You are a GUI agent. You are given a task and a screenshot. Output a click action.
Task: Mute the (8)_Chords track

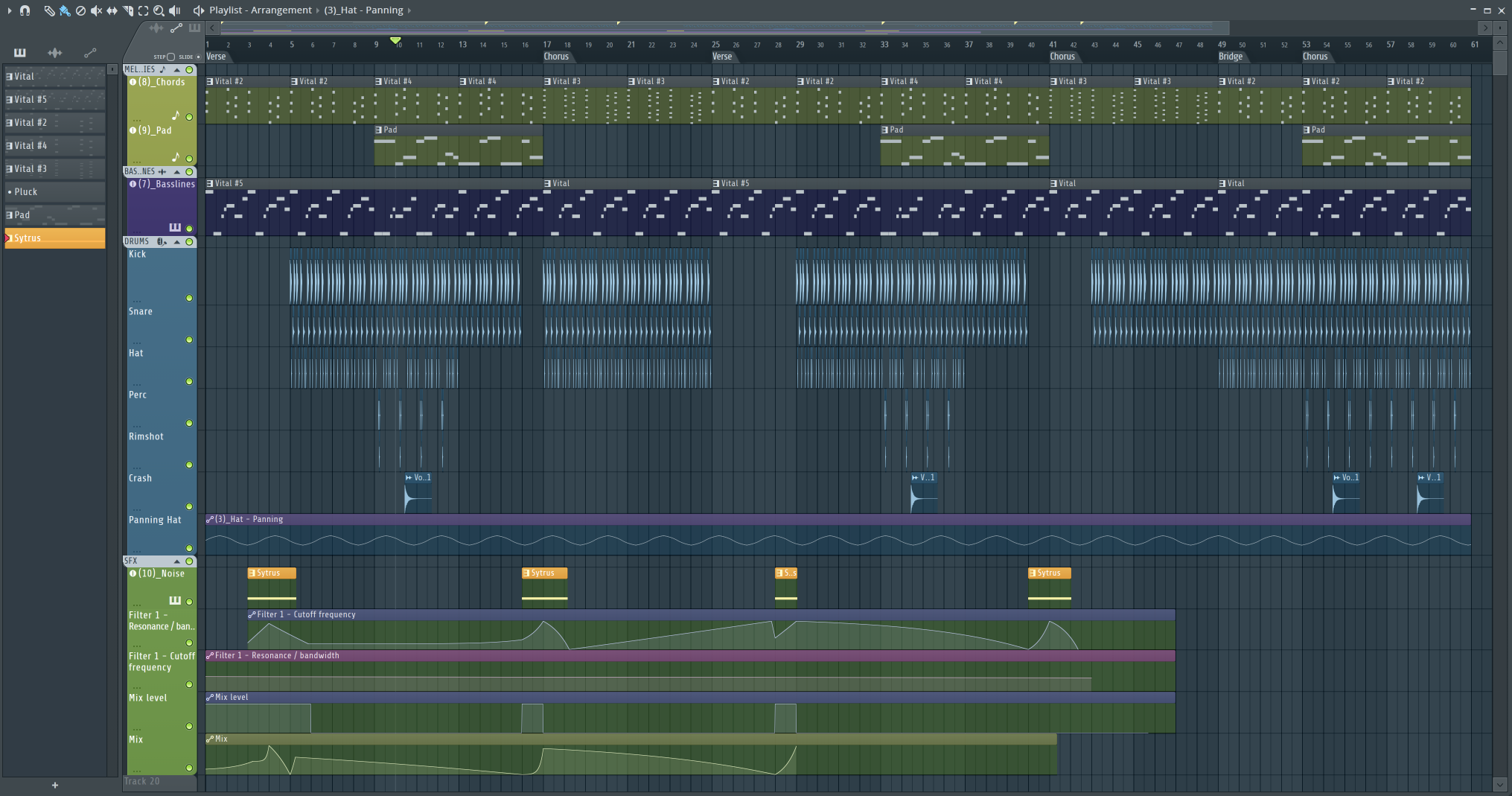(189, 117)
